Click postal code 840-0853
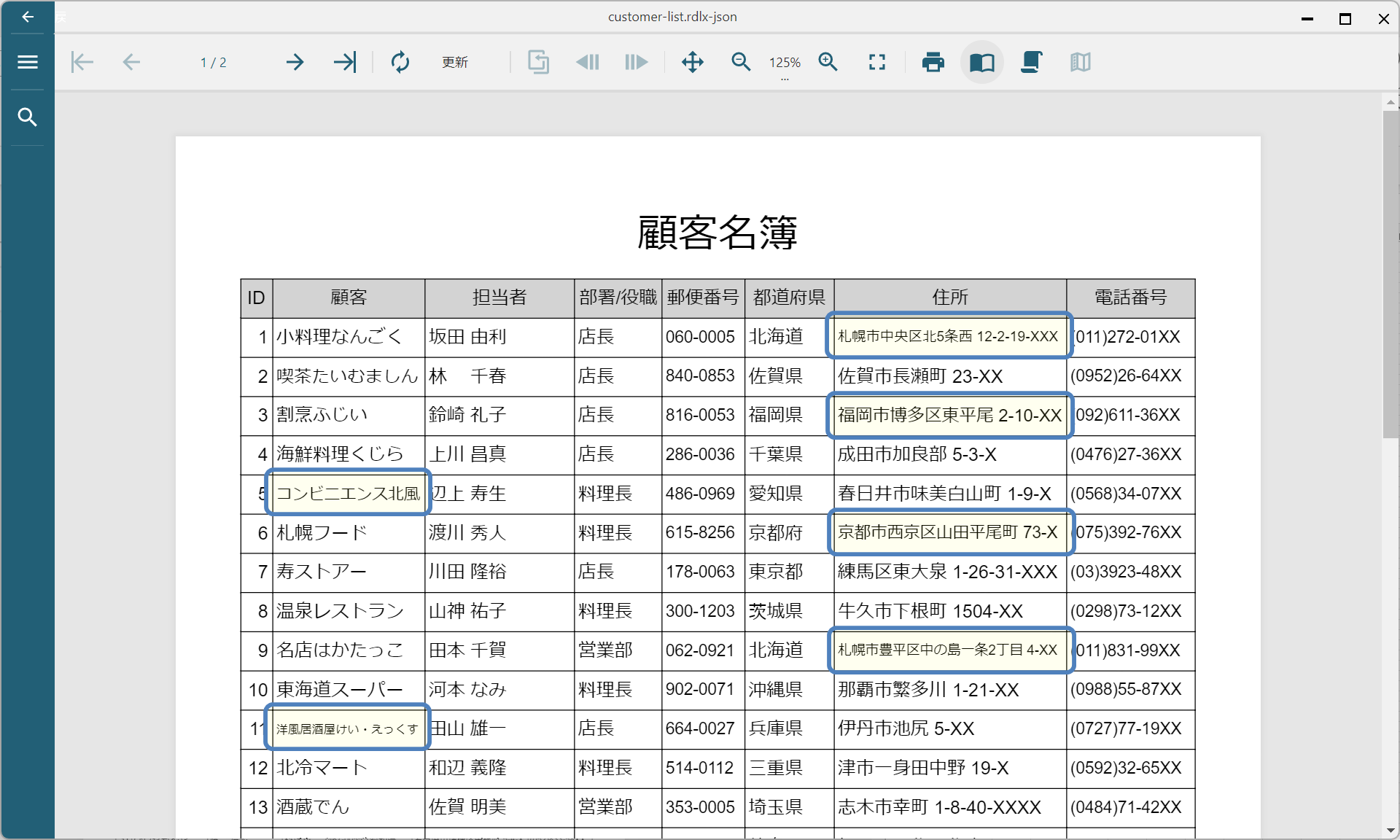This screenshot has width=1400, height=840. click(x=700, y=376)
